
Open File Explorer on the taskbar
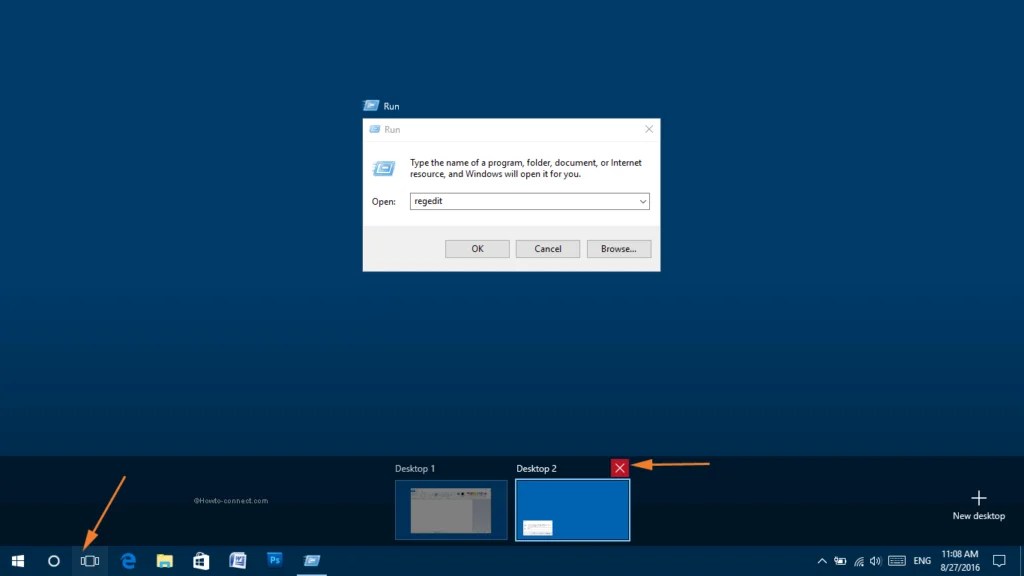164,560
